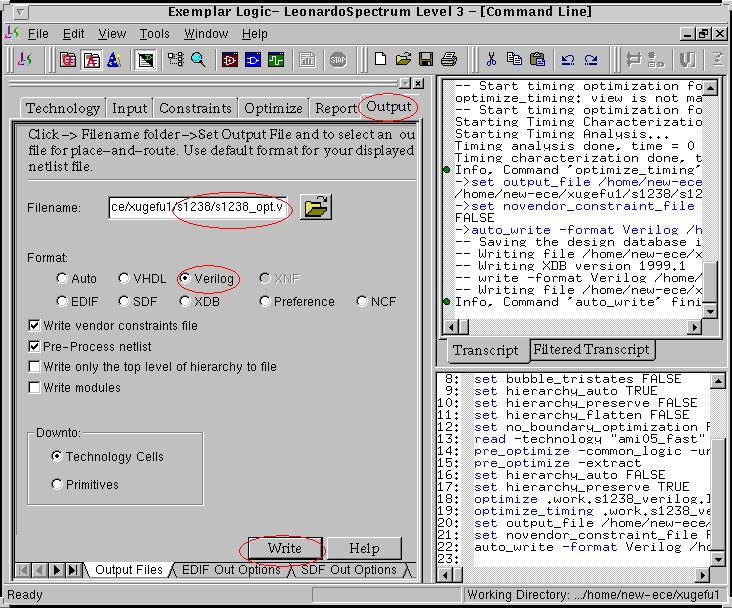732x608 pixels.
Task: View the technology schematic blue gate icon
Action: point(253,60)
